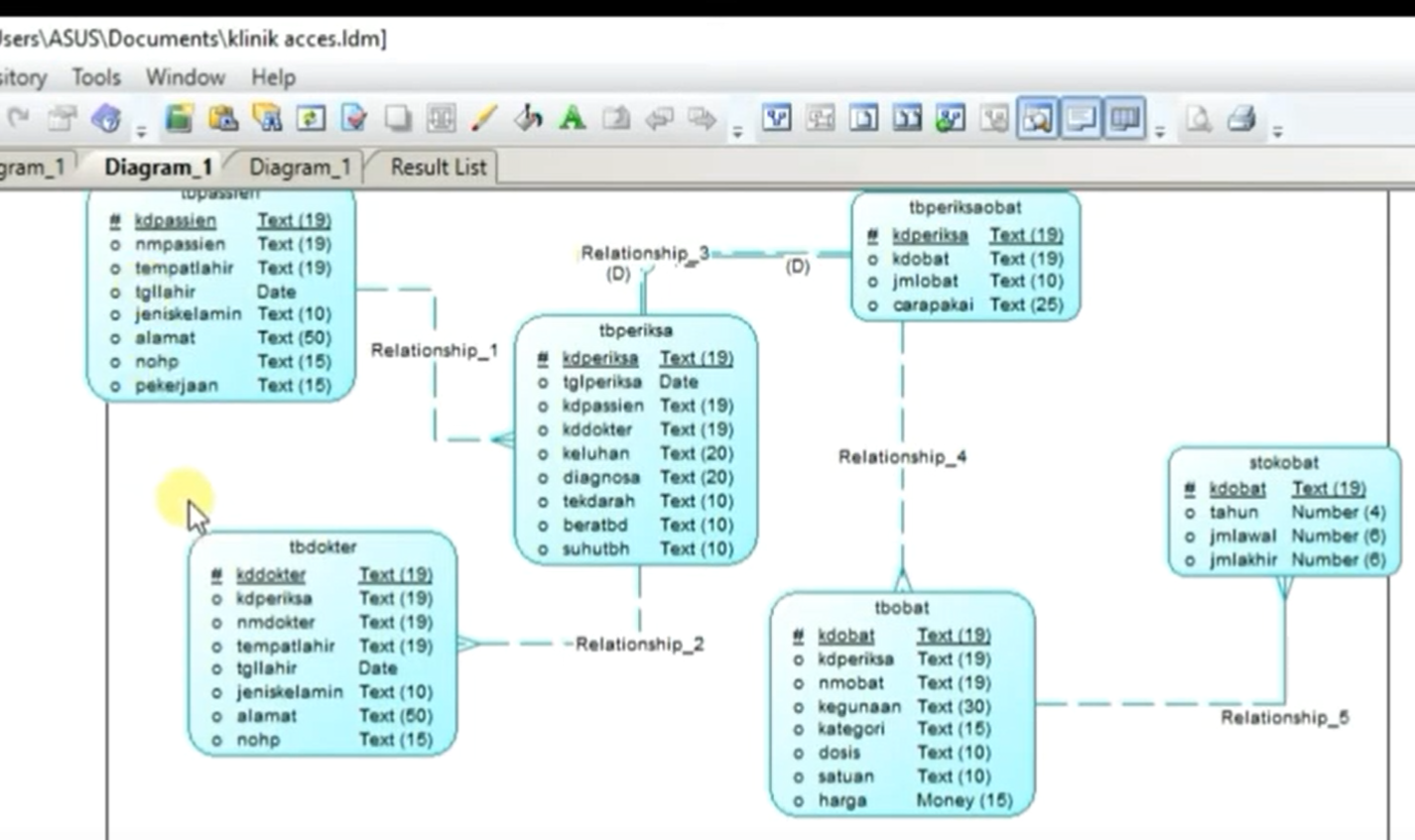Open the Help menu
1415x840 pixels.
[x=273, y=77]
